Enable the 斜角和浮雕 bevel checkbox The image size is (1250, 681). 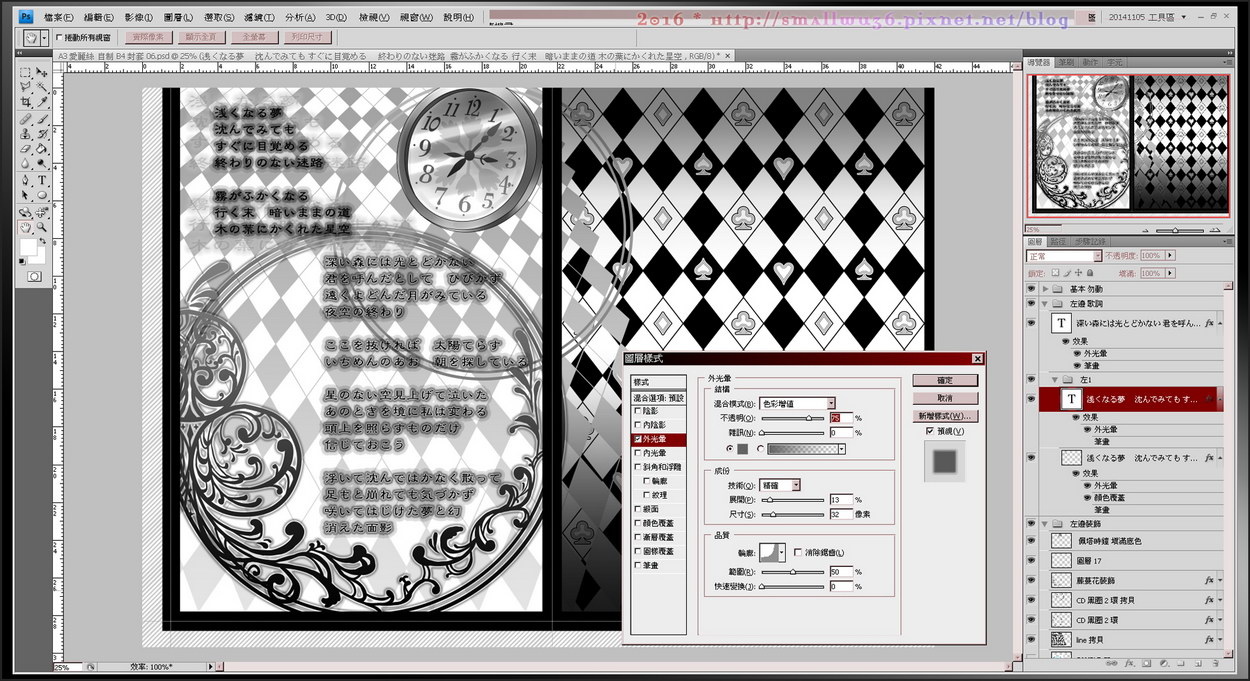[x=638, y=467]
